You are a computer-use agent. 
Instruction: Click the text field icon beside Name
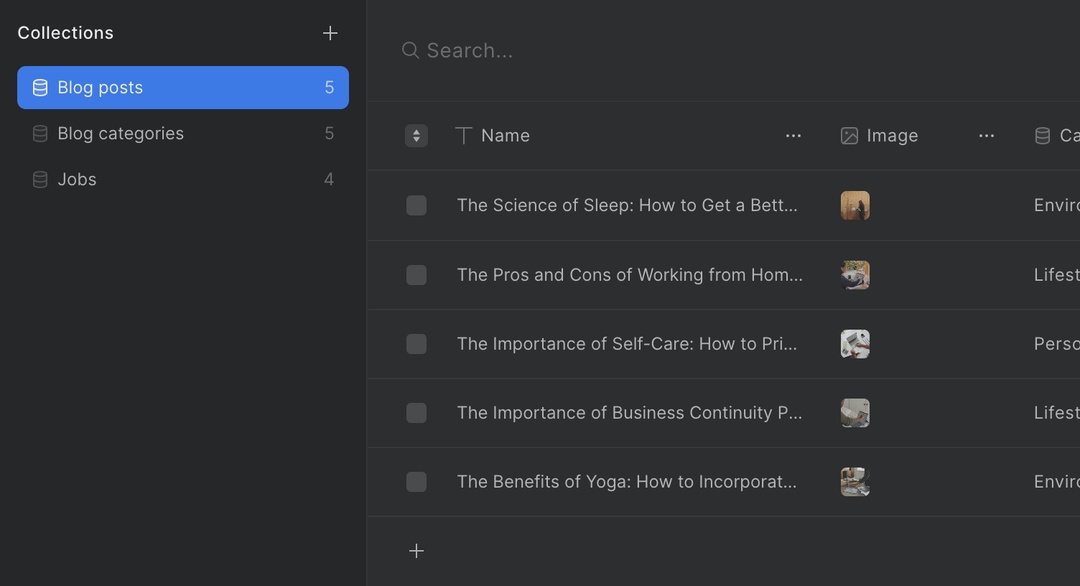(462, 135)
